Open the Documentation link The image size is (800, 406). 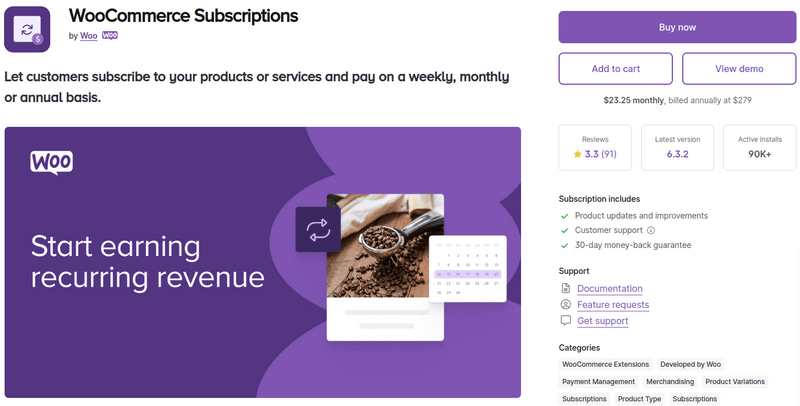tap(610, 288)
